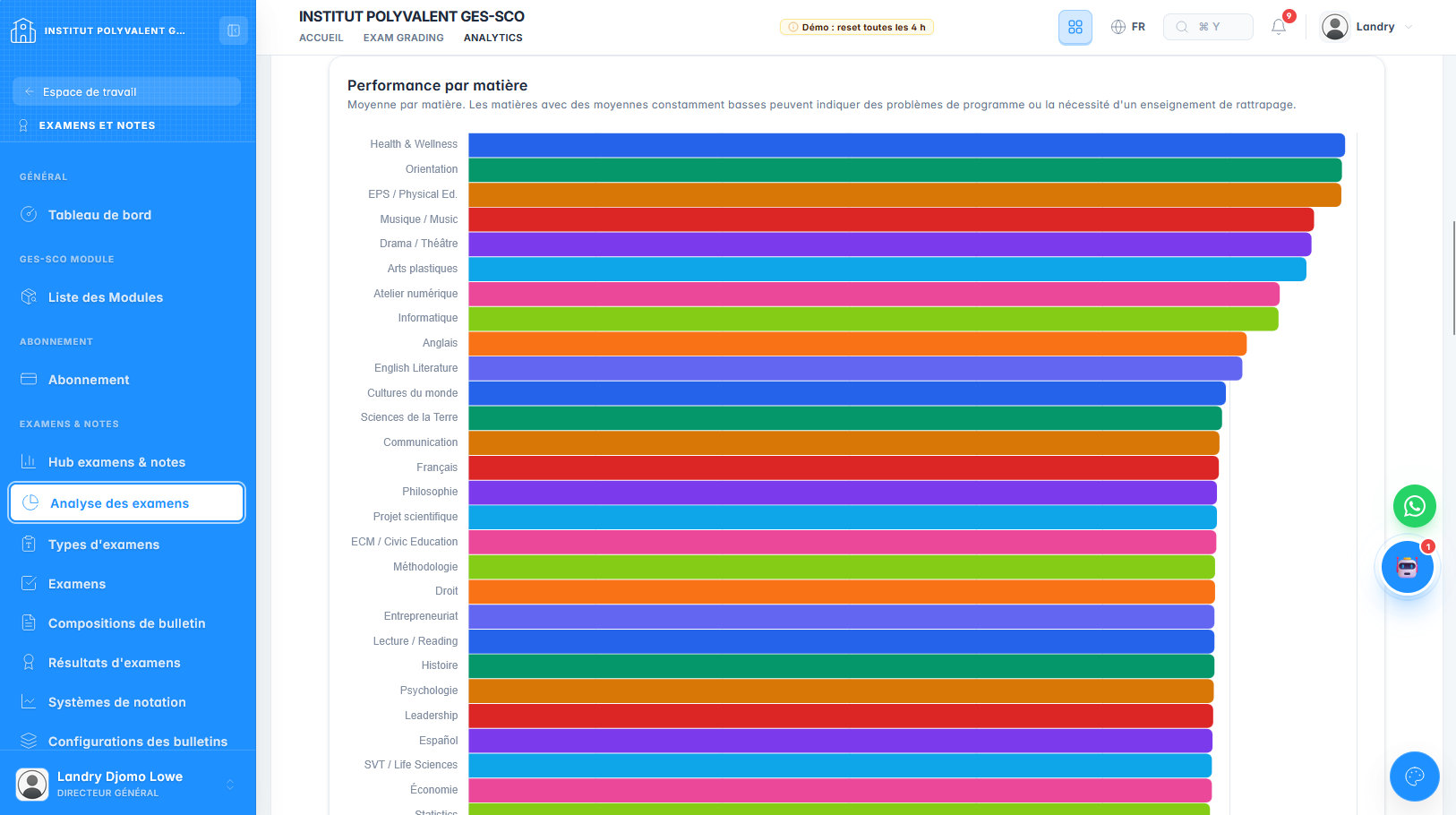The height and width of the screenshot is (815, 1456).
Task: Open the ACCUEIL tab
Action: coord(321,38)
